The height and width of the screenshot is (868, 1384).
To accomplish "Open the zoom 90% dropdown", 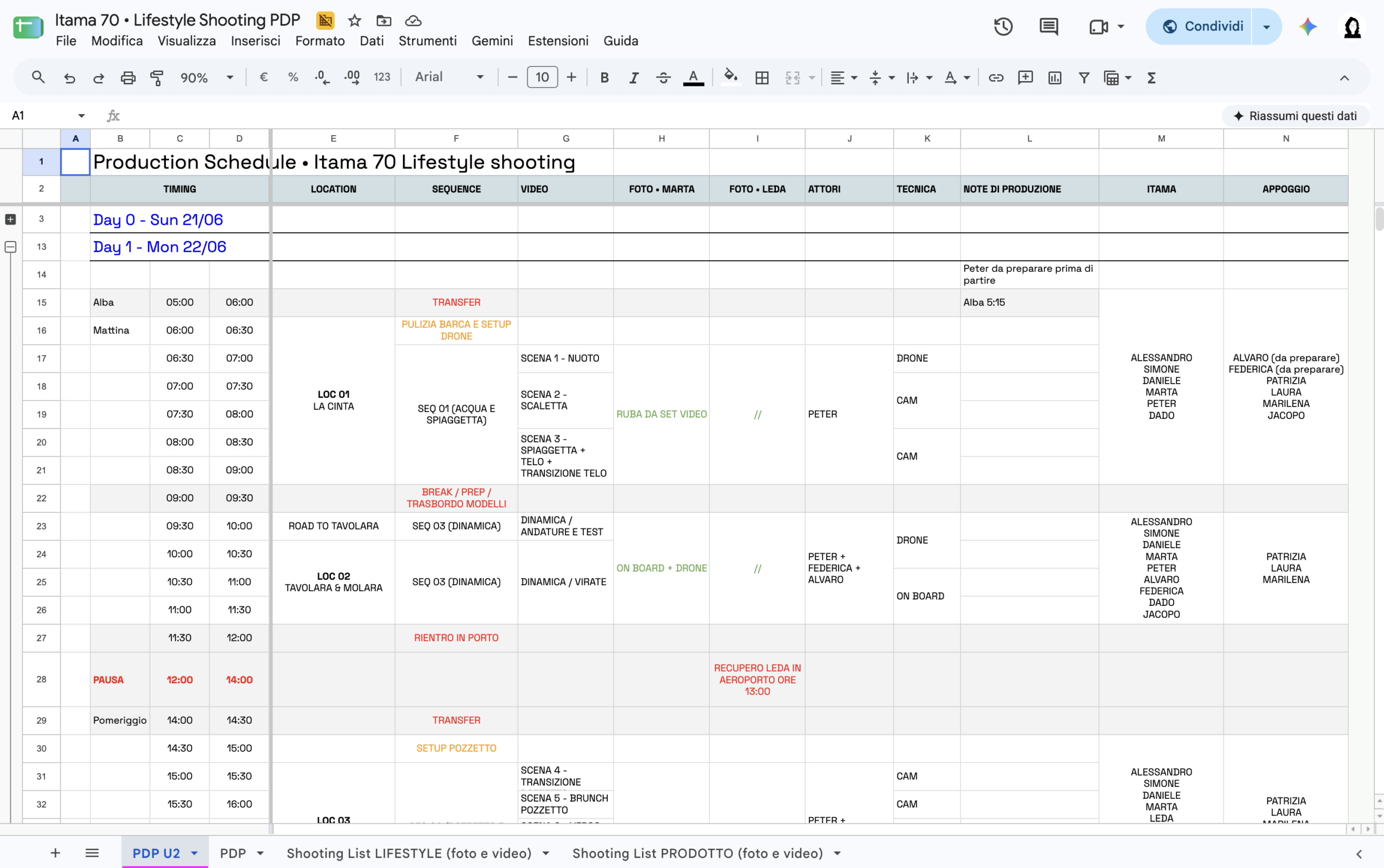I will pyautogui.click(x=207, y=77).
